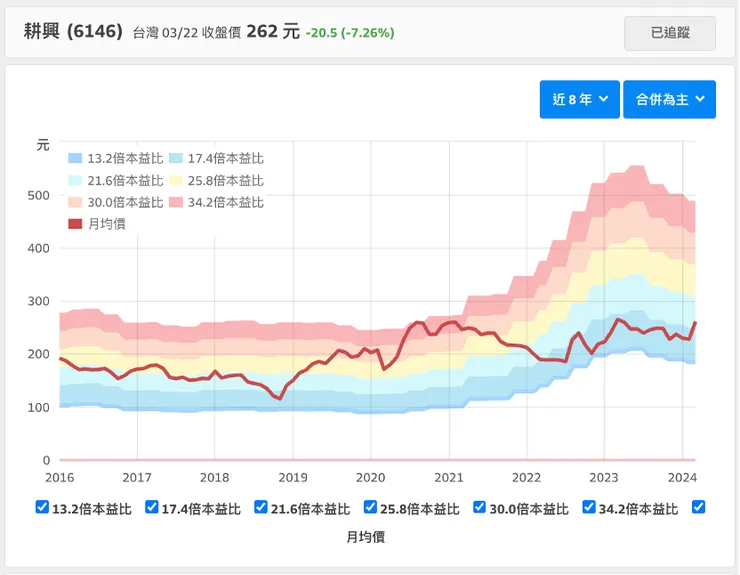Click the closing price 262 元
The height and width of the screenshot is (575, 740).
click(273, 32)
